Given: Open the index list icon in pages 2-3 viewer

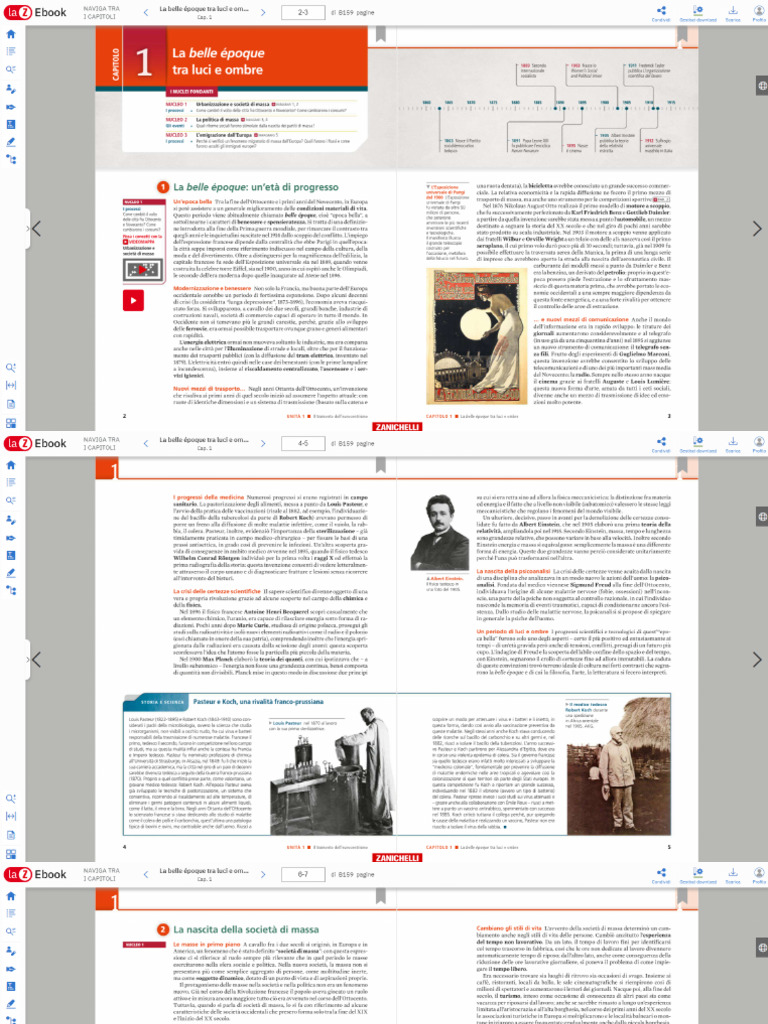Looking at the screenshot, I should (x=10, y=52).
